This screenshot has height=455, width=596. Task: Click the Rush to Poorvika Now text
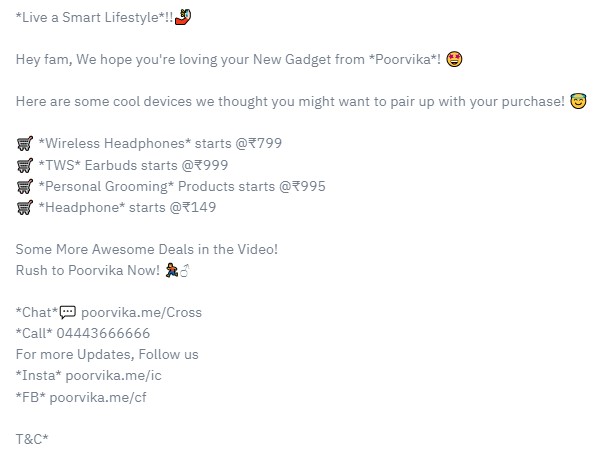point(88,270)
